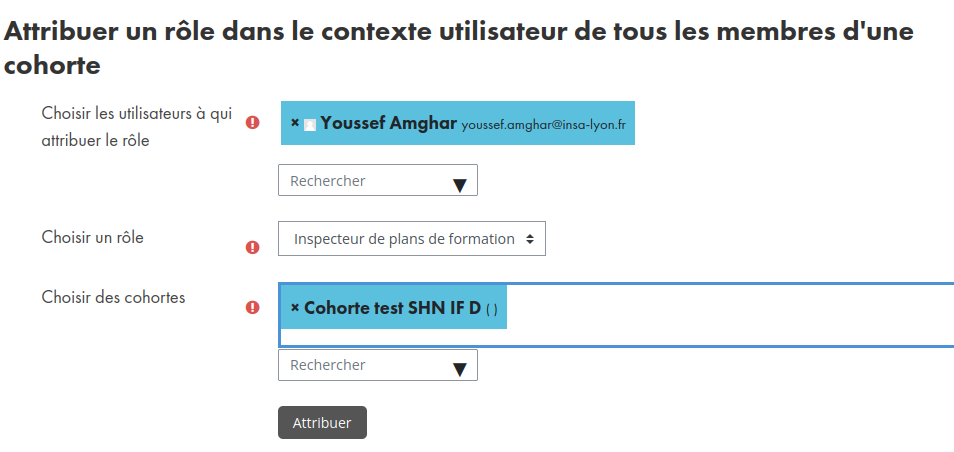This screenshot has height=452, width=954.
Task: Click the red required icon beside Choisir des cohortes
Action: pos(252,307)
